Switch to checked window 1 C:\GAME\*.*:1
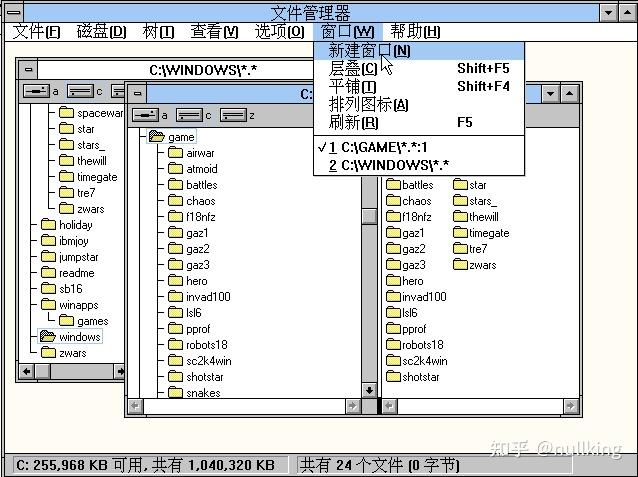 [419, 147]
